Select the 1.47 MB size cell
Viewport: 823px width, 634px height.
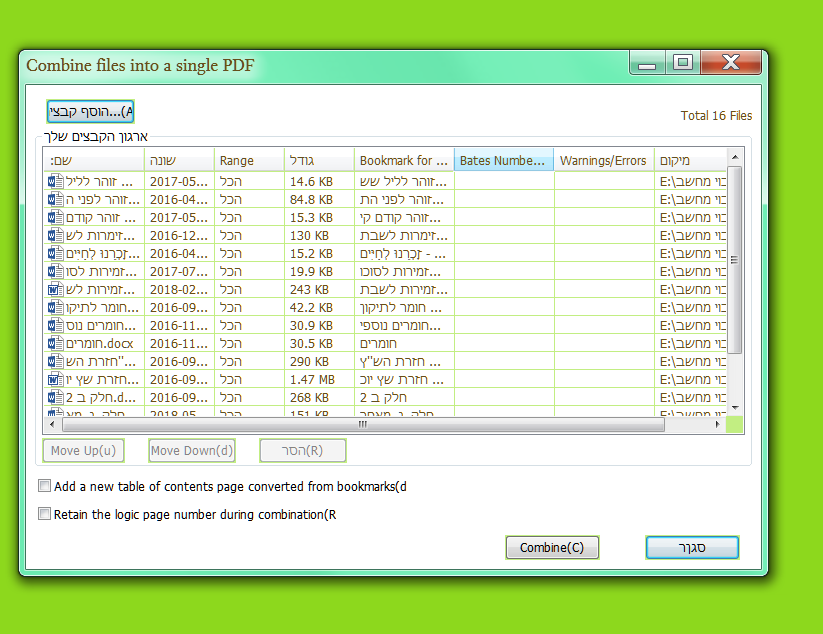tap(319, 379)
